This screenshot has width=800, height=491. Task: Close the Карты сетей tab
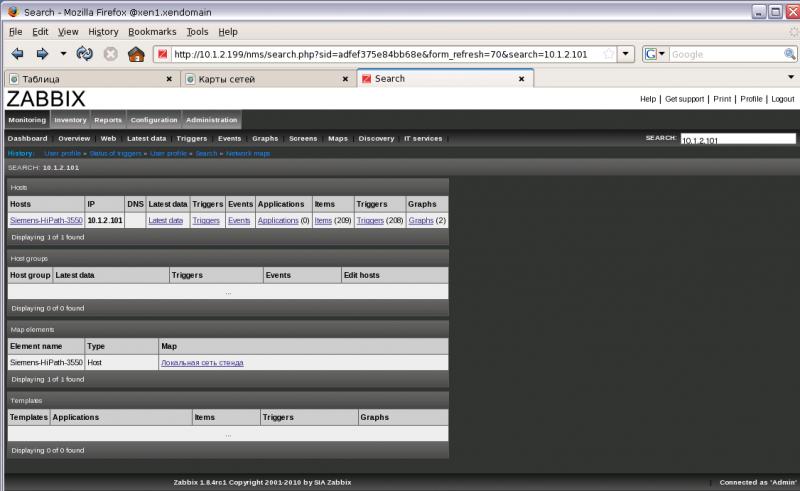tap(345, 79)
